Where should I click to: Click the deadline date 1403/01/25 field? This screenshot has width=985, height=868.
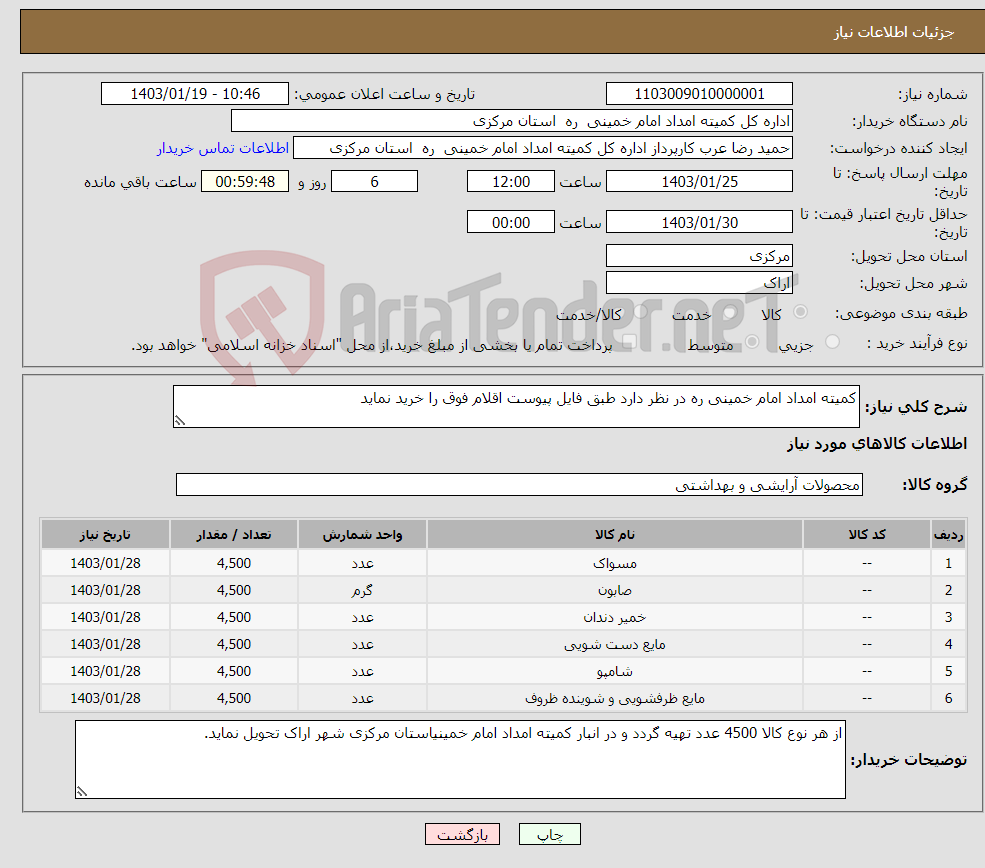[x=699, y=182]
